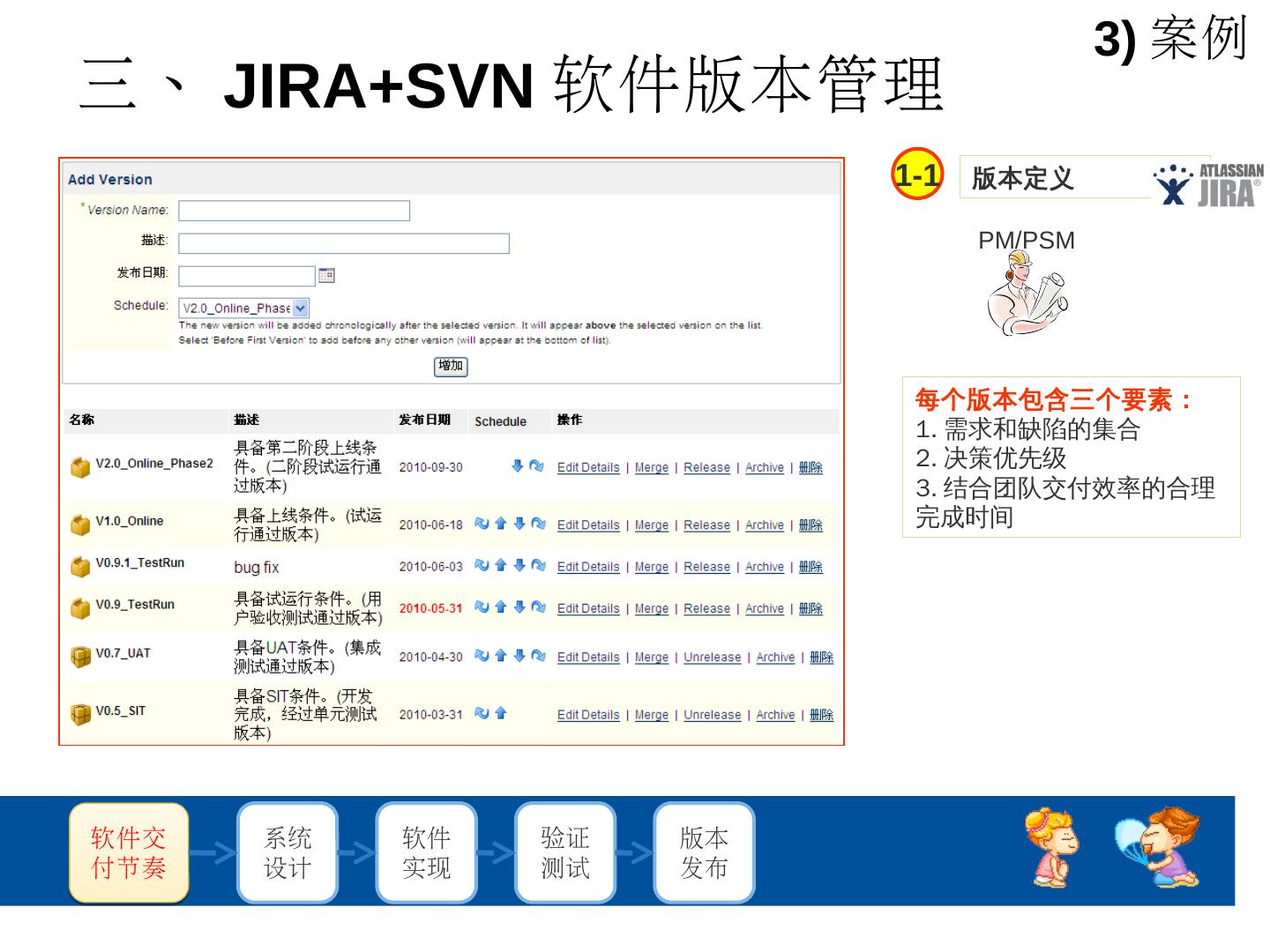Release the V2.0_Online_Phase2 version
Viewport: 1270px width, 952px height.
[x=707, y=467]
